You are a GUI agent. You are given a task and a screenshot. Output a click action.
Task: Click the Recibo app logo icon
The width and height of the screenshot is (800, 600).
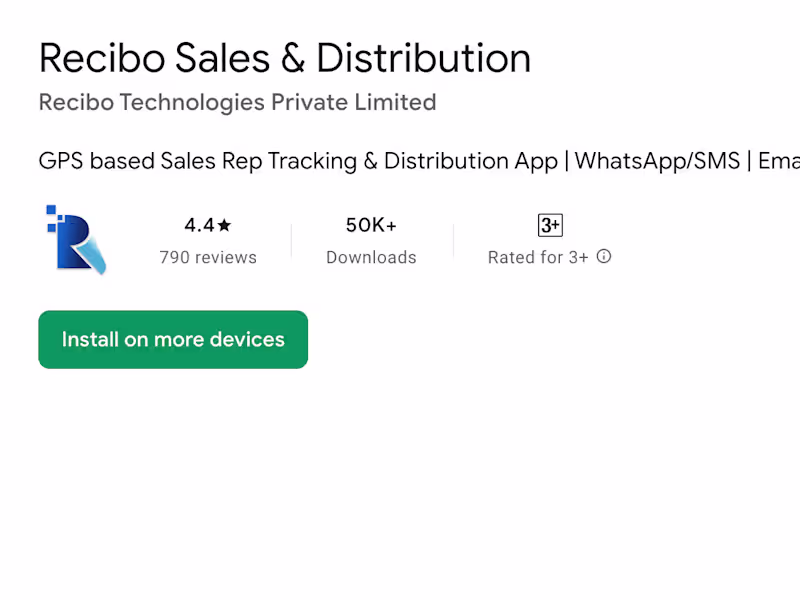tap(77, 240)
